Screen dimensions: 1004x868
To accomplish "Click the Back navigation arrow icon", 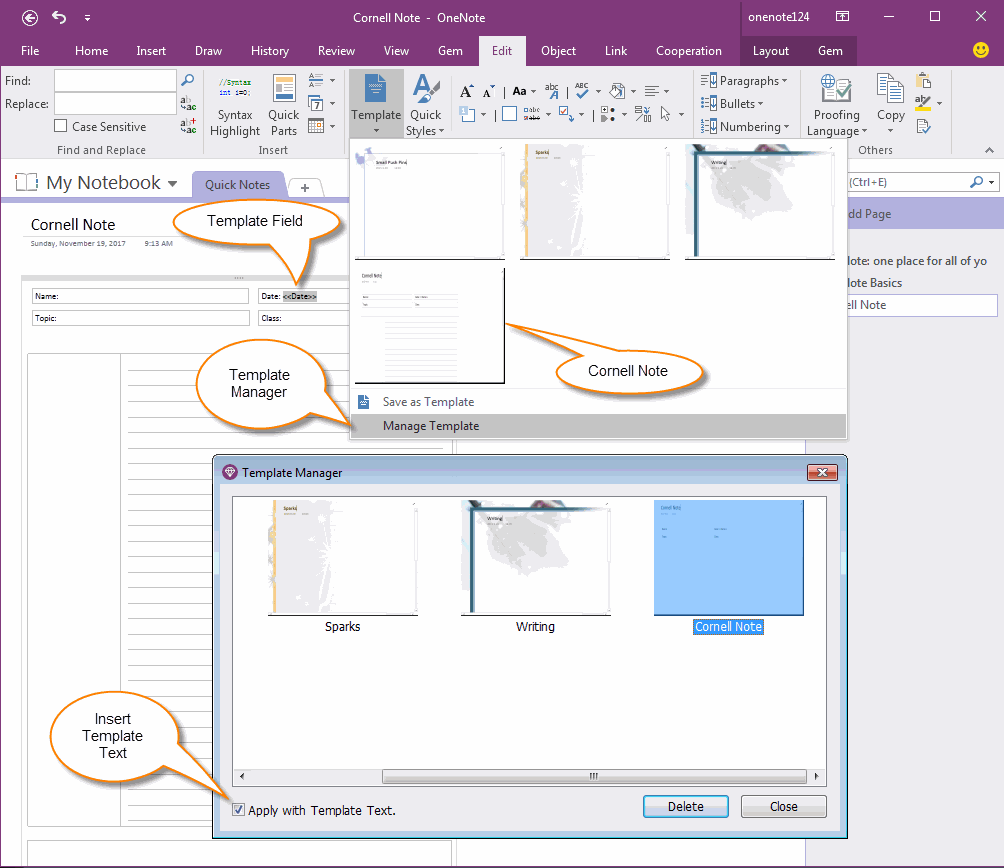I will (x=29, y=18).
